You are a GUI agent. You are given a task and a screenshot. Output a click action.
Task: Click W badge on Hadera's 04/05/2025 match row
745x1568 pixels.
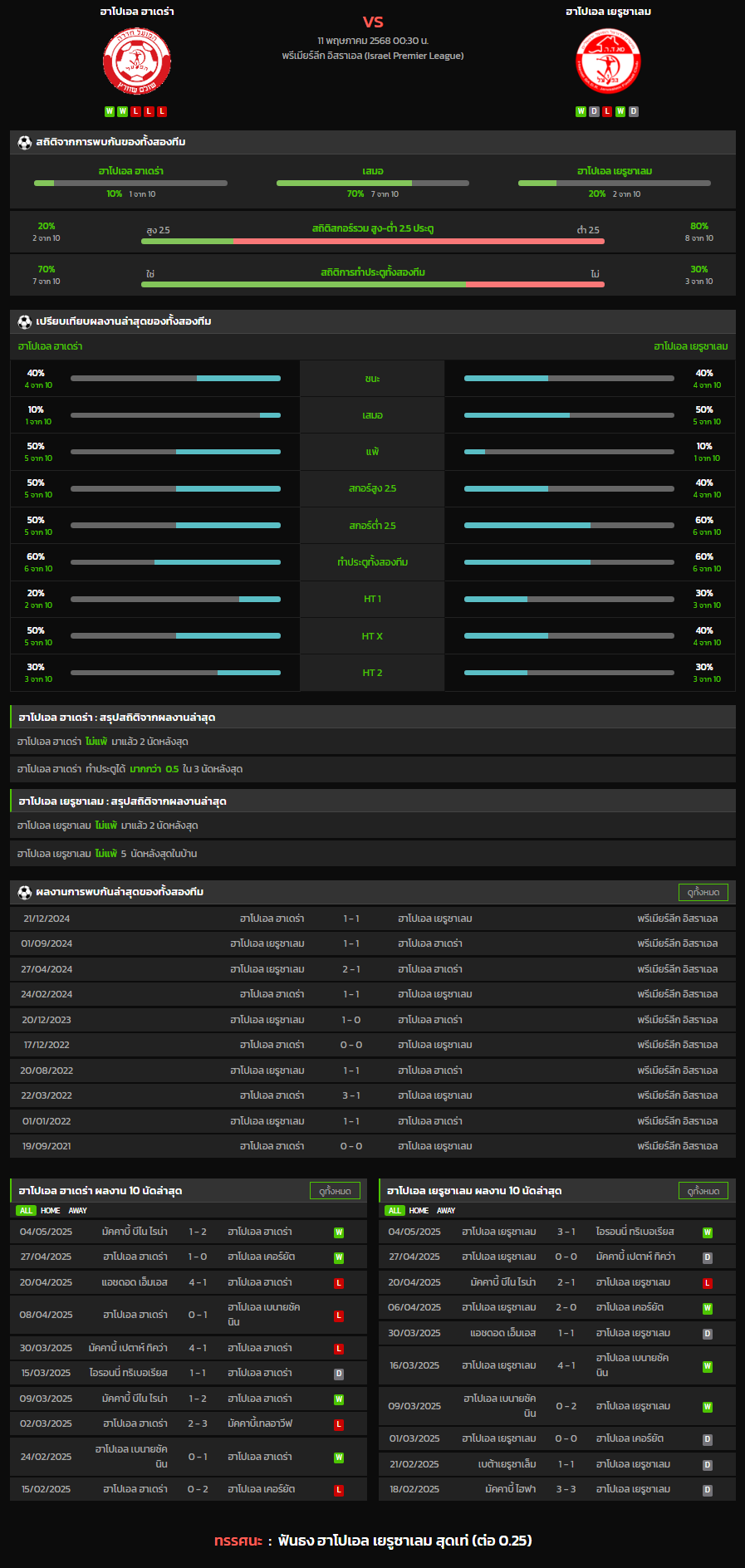point(339,1232)
